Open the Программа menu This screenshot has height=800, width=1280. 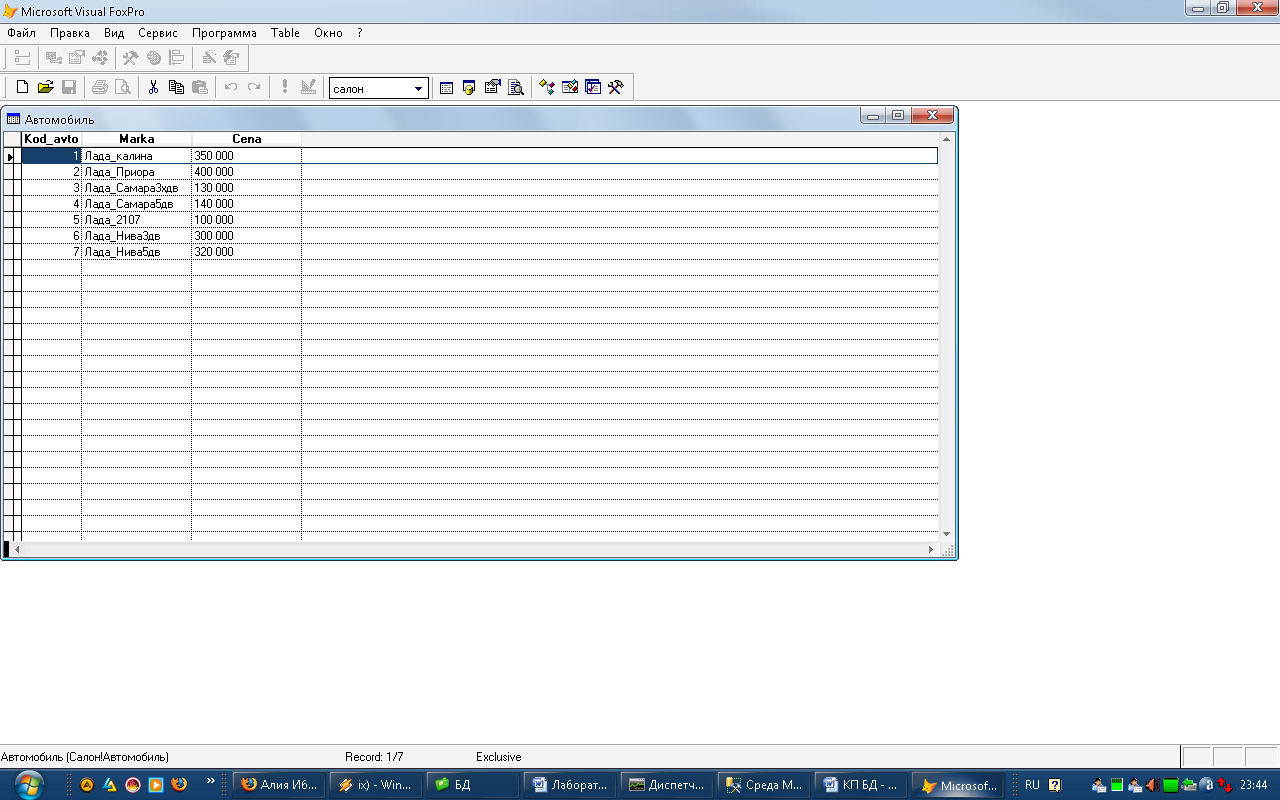point(224,33)
